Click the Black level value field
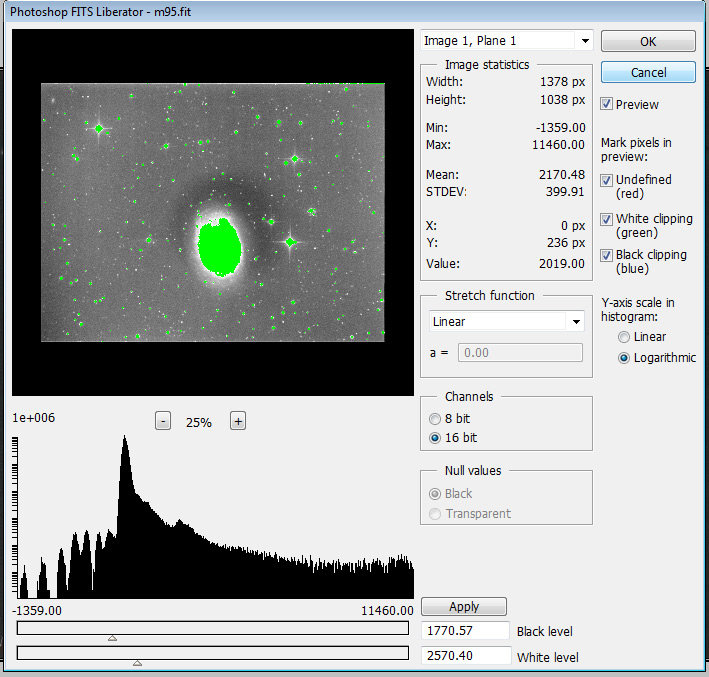709x677 pixels. point(465,632)
